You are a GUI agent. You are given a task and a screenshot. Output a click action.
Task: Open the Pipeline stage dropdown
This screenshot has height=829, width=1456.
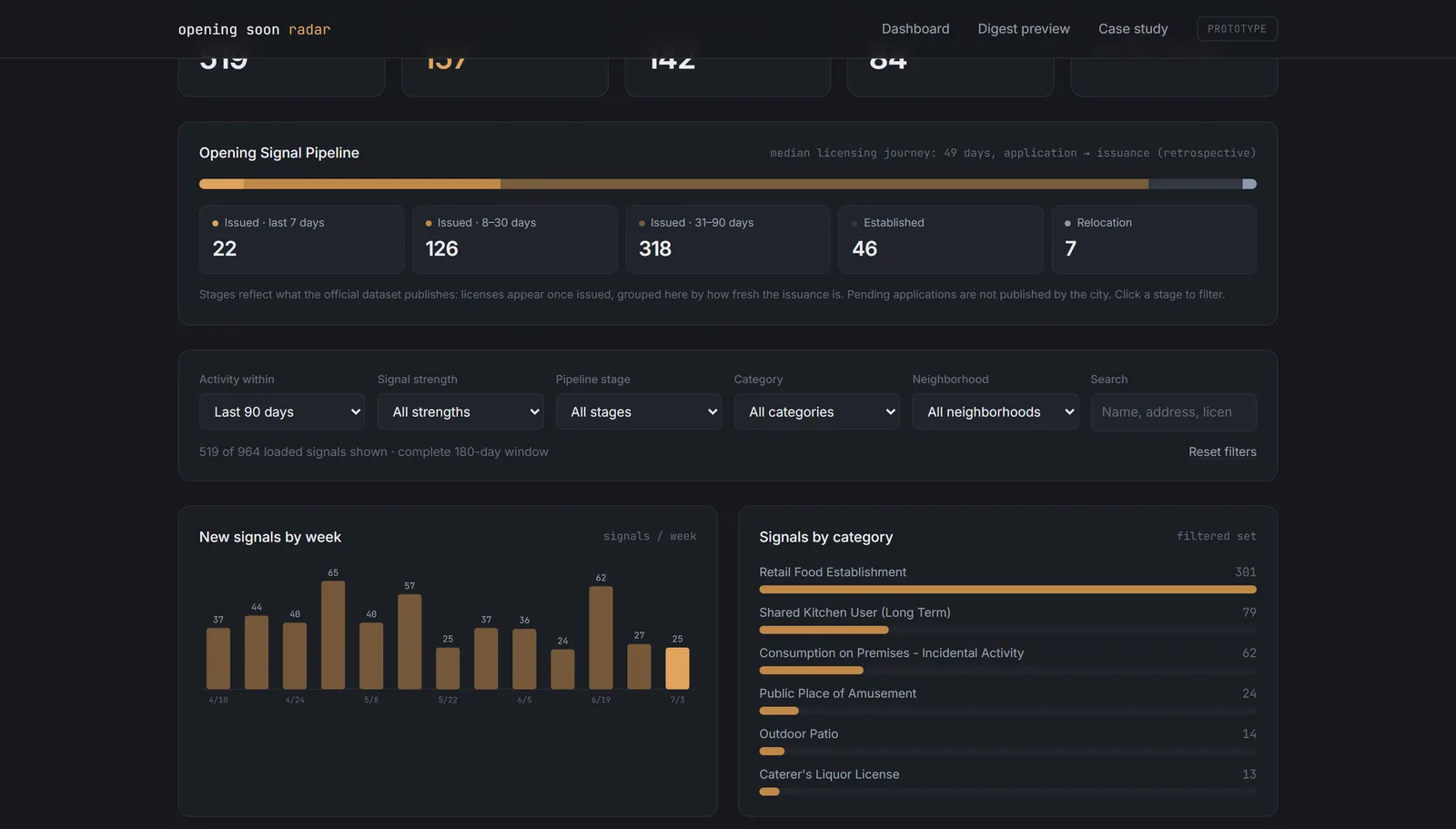point(639,412)
